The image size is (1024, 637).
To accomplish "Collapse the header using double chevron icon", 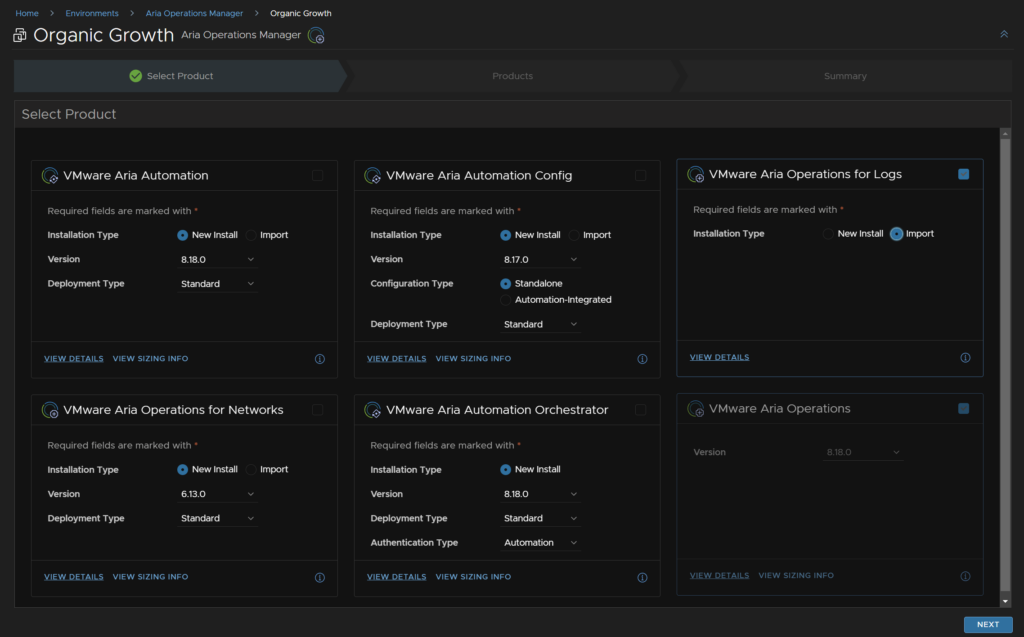I will (1004, 34).
